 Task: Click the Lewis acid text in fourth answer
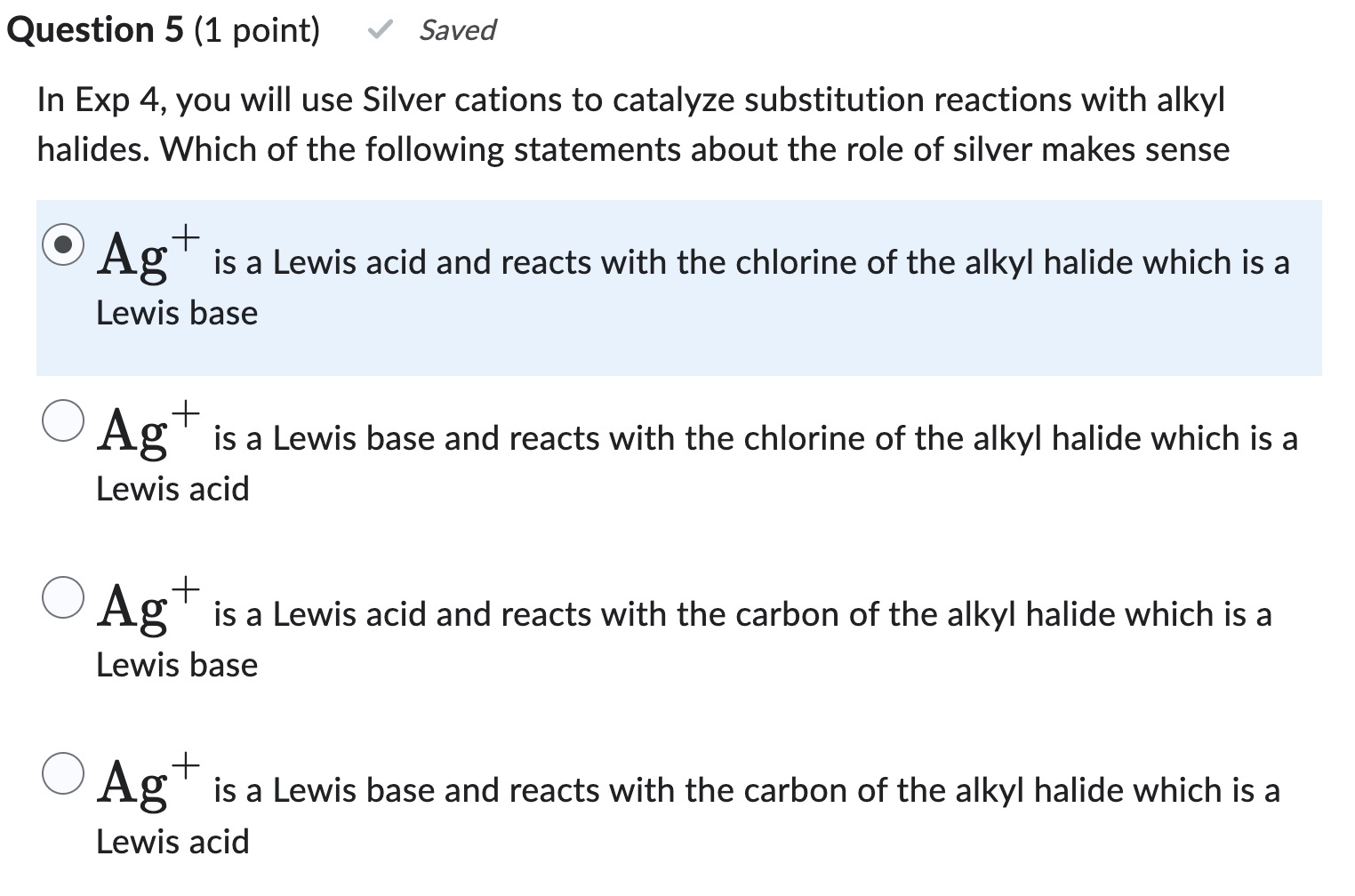click(172, 840)
